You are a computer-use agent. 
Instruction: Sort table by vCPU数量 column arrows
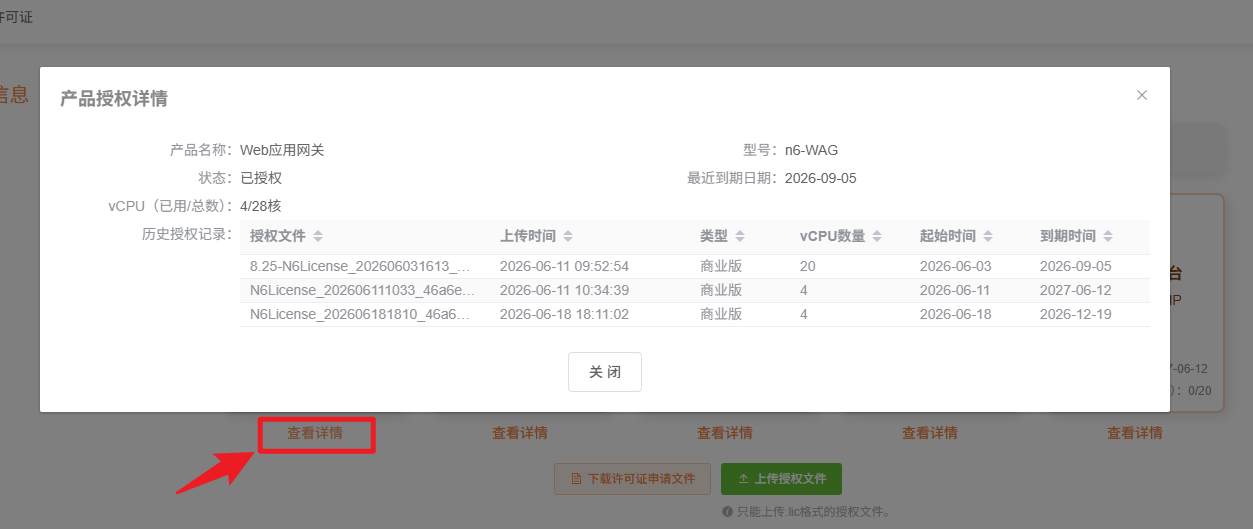click(877, 237)
